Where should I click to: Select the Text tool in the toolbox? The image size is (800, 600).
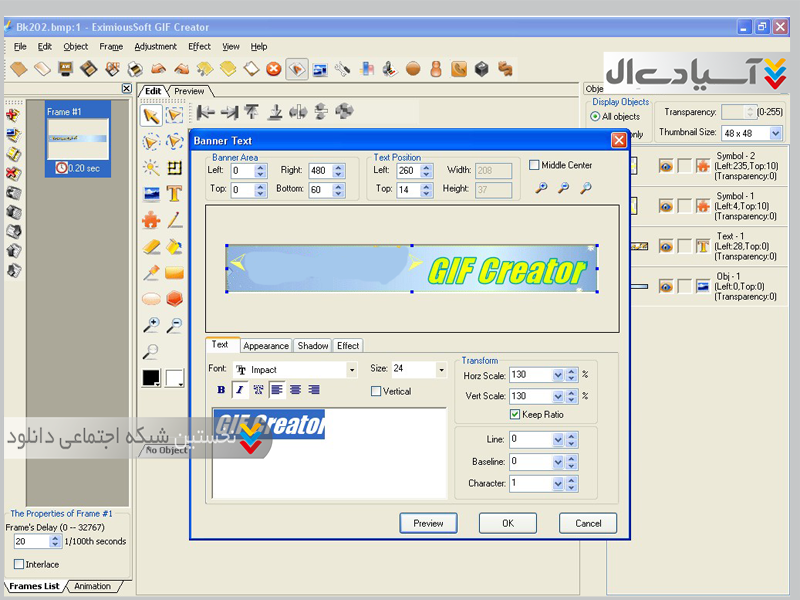pos(175,194)
